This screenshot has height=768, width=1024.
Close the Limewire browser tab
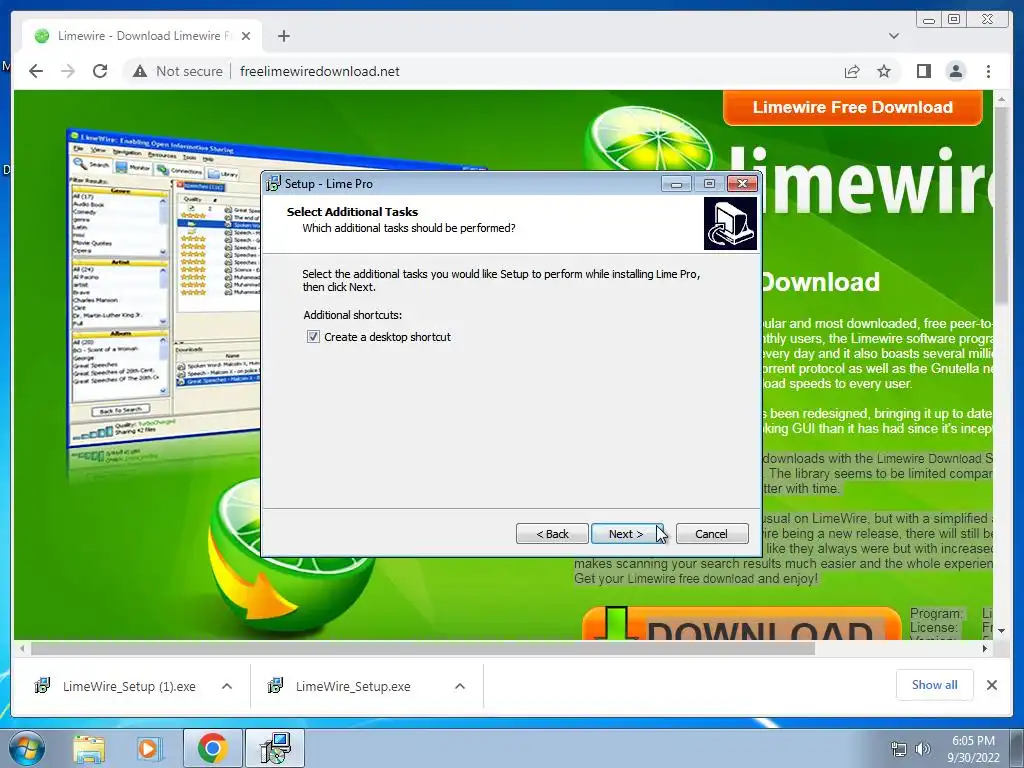[x=246, y=36]
